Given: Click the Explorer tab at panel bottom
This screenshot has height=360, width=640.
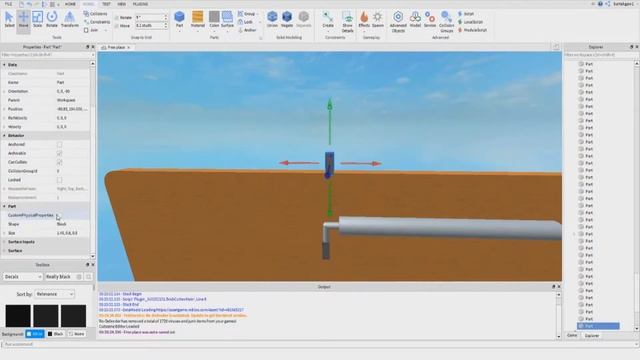Looking at the screenshot, I should click(592, 336).
